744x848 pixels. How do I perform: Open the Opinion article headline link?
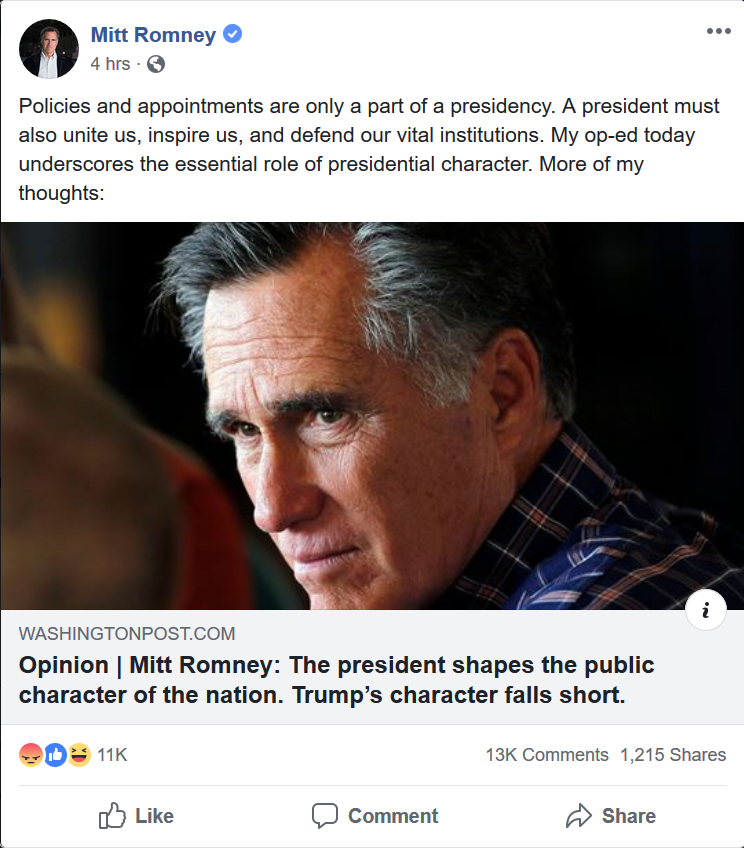(336, 680)
